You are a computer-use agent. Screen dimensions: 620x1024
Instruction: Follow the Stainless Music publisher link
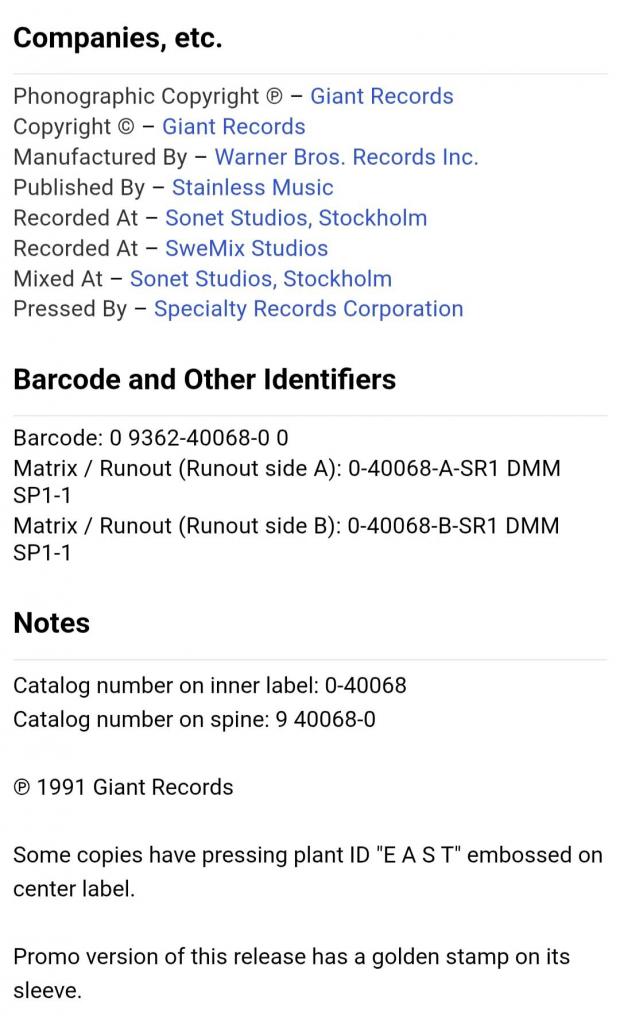tap(252, 188)
